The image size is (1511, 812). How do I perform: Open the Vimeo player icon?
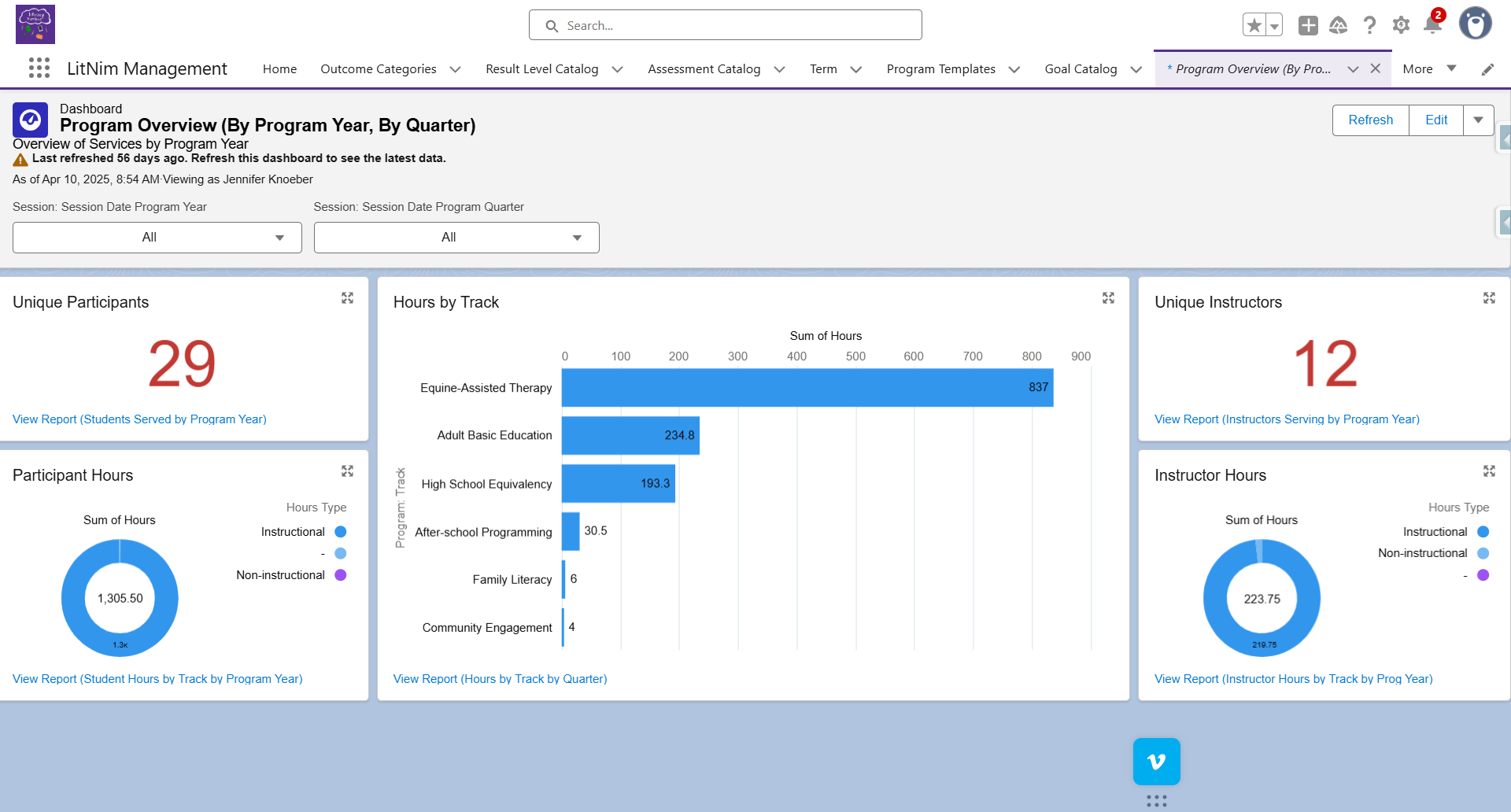tap(1156, 761)
